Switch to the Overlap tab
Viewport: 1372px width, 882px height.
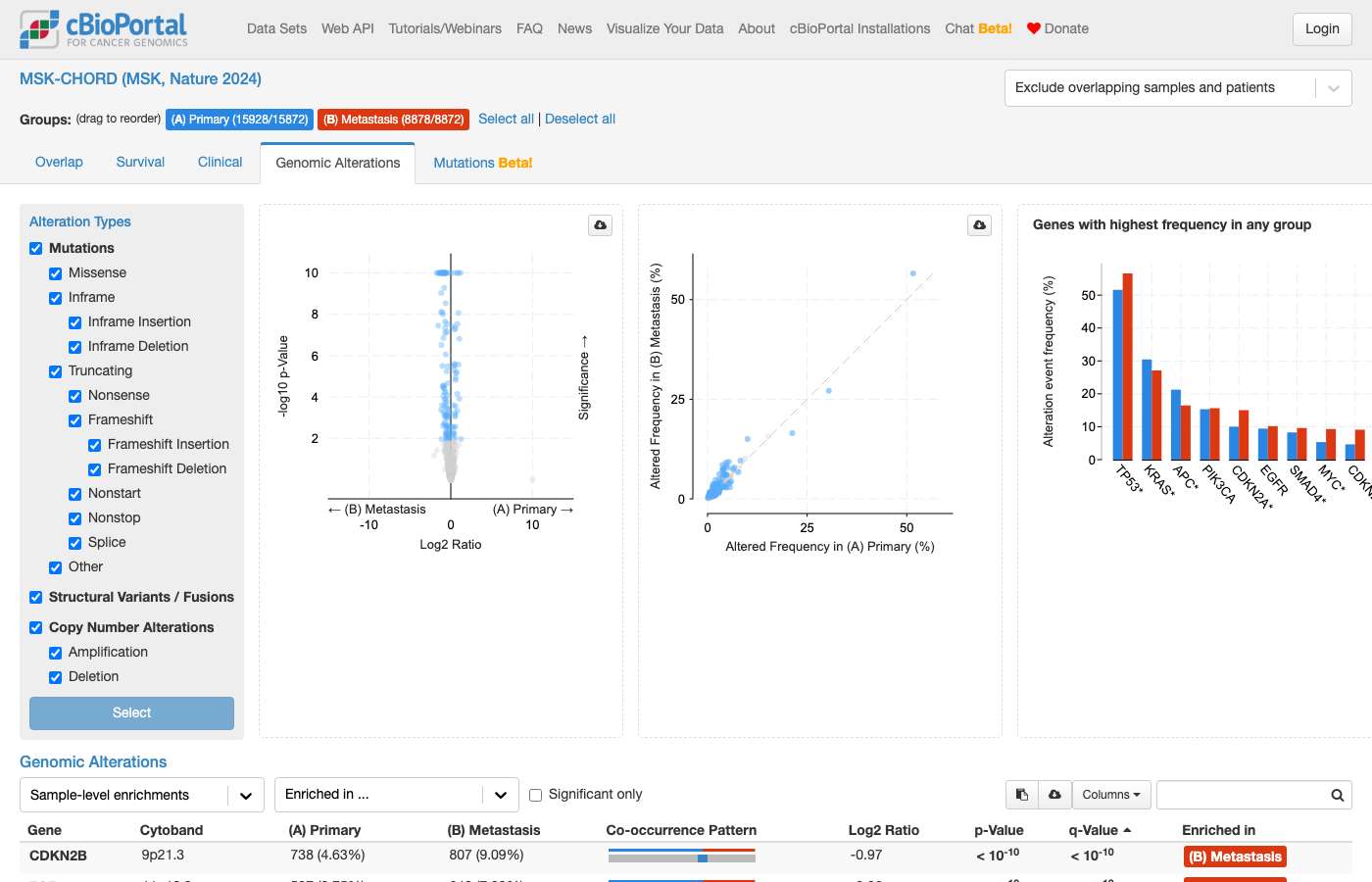[59, 163]
